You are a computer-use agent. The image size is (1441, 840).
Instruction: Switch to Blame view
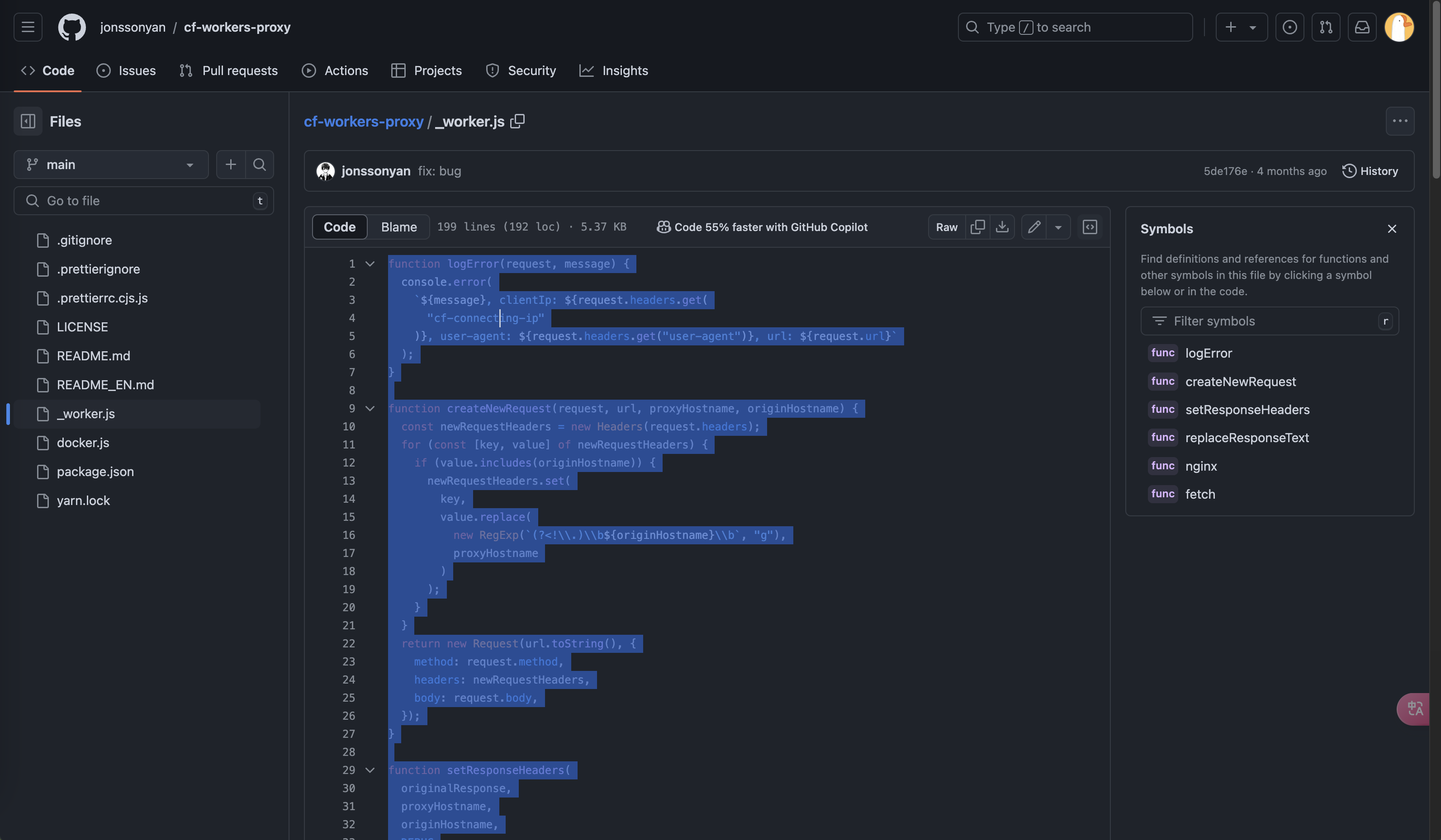398,227
